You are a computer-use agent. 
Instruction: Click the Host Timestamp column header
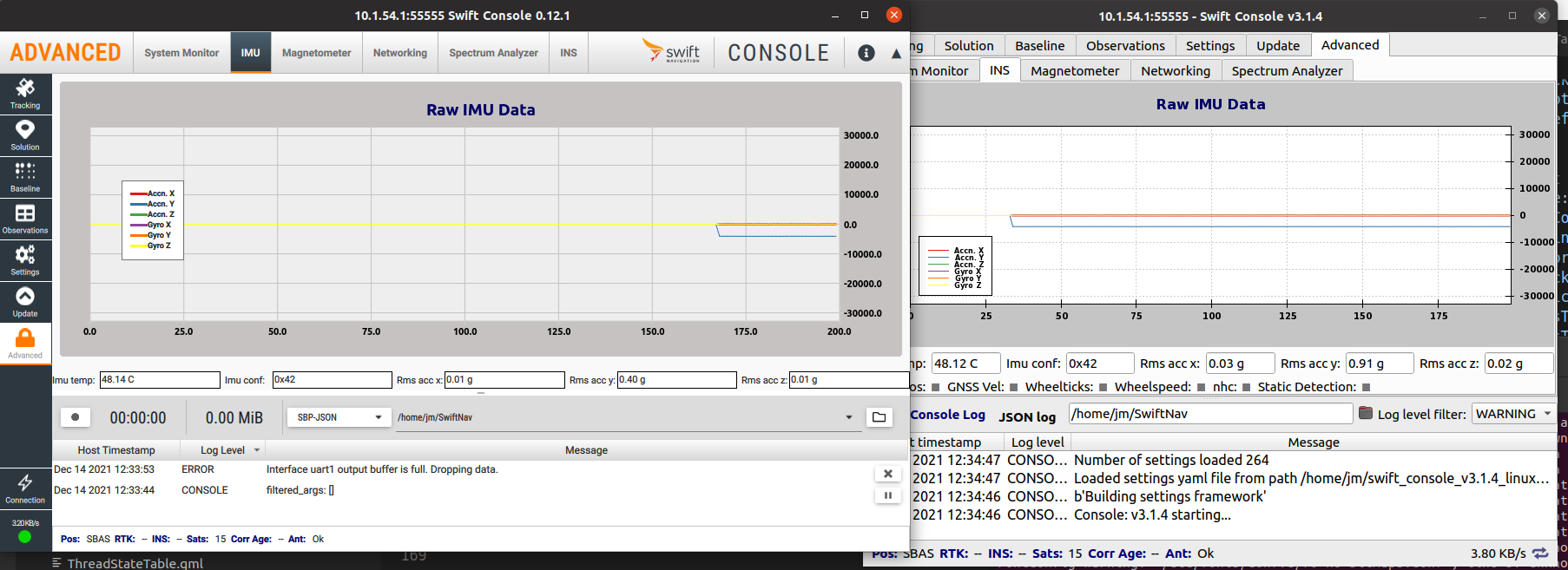(116, 450)
